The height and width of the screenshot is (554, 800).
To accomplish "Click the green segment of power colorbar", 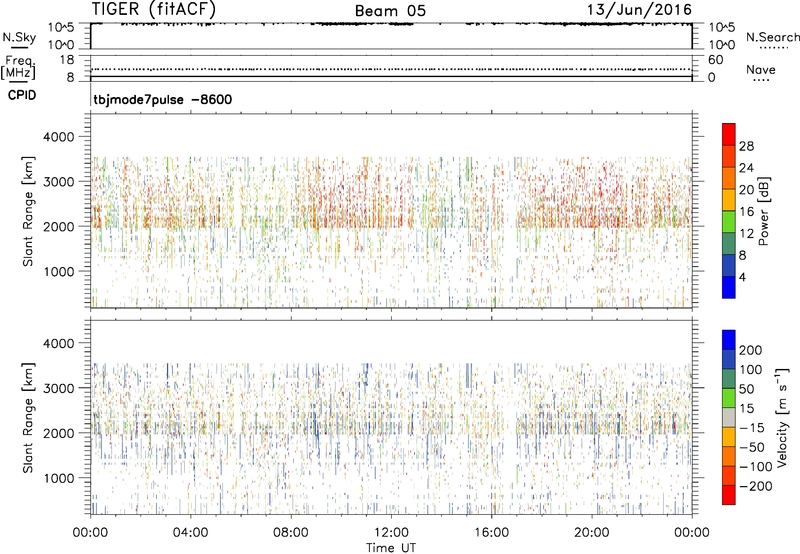I will click(x=729, y=222).
